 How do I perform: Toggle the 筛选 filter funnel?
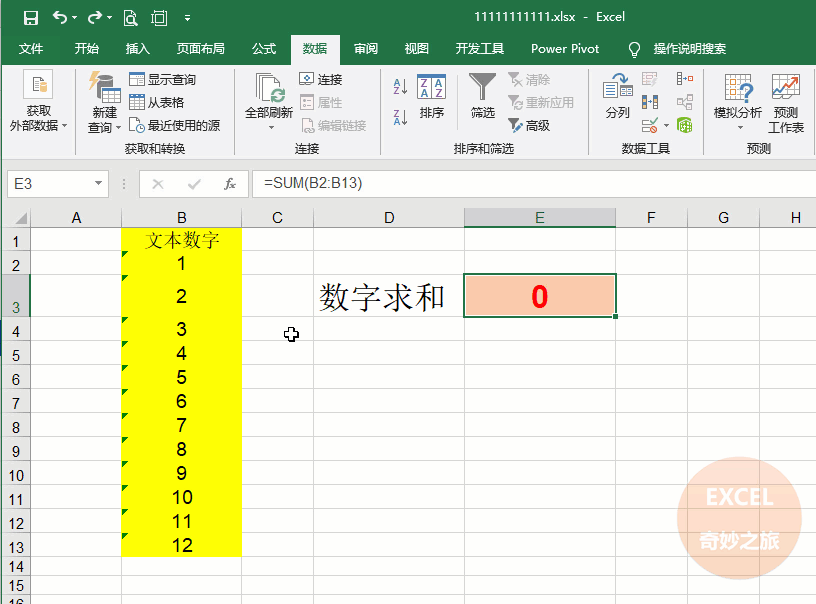click(x=482, y=96)
